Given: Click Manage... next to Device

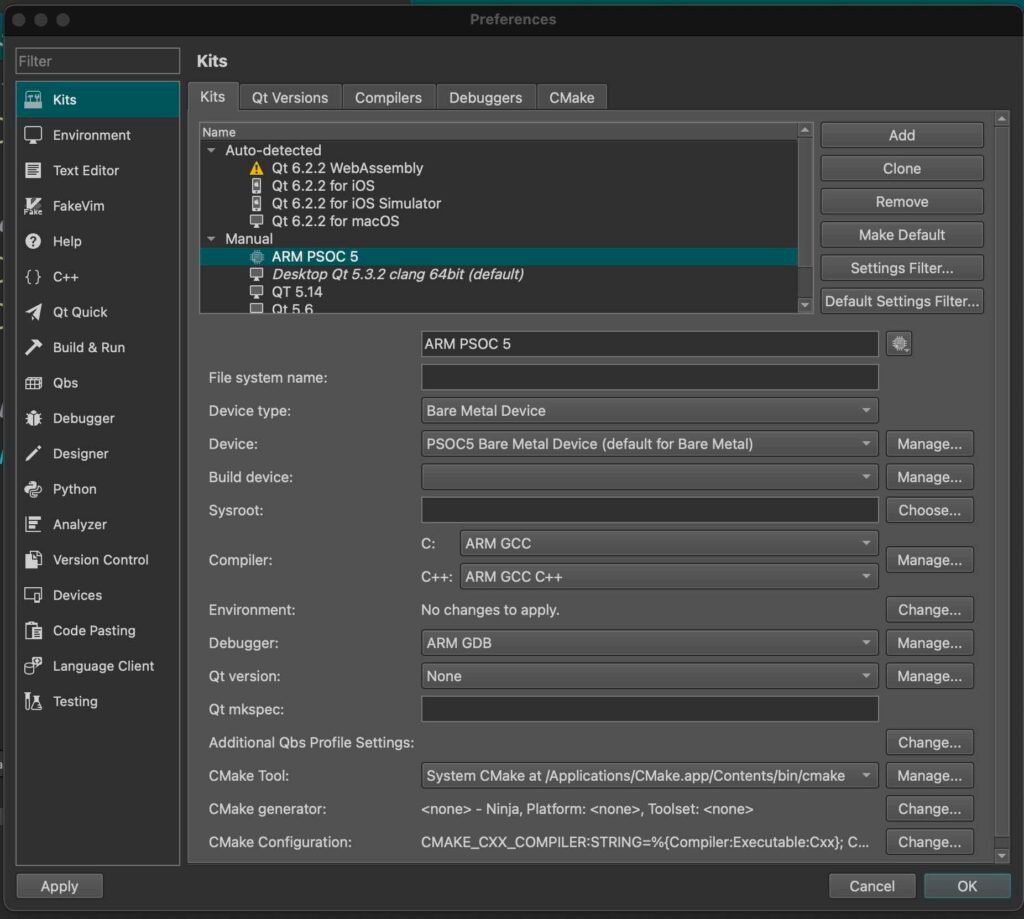Looking at the screenshot, I should [929, 444].
